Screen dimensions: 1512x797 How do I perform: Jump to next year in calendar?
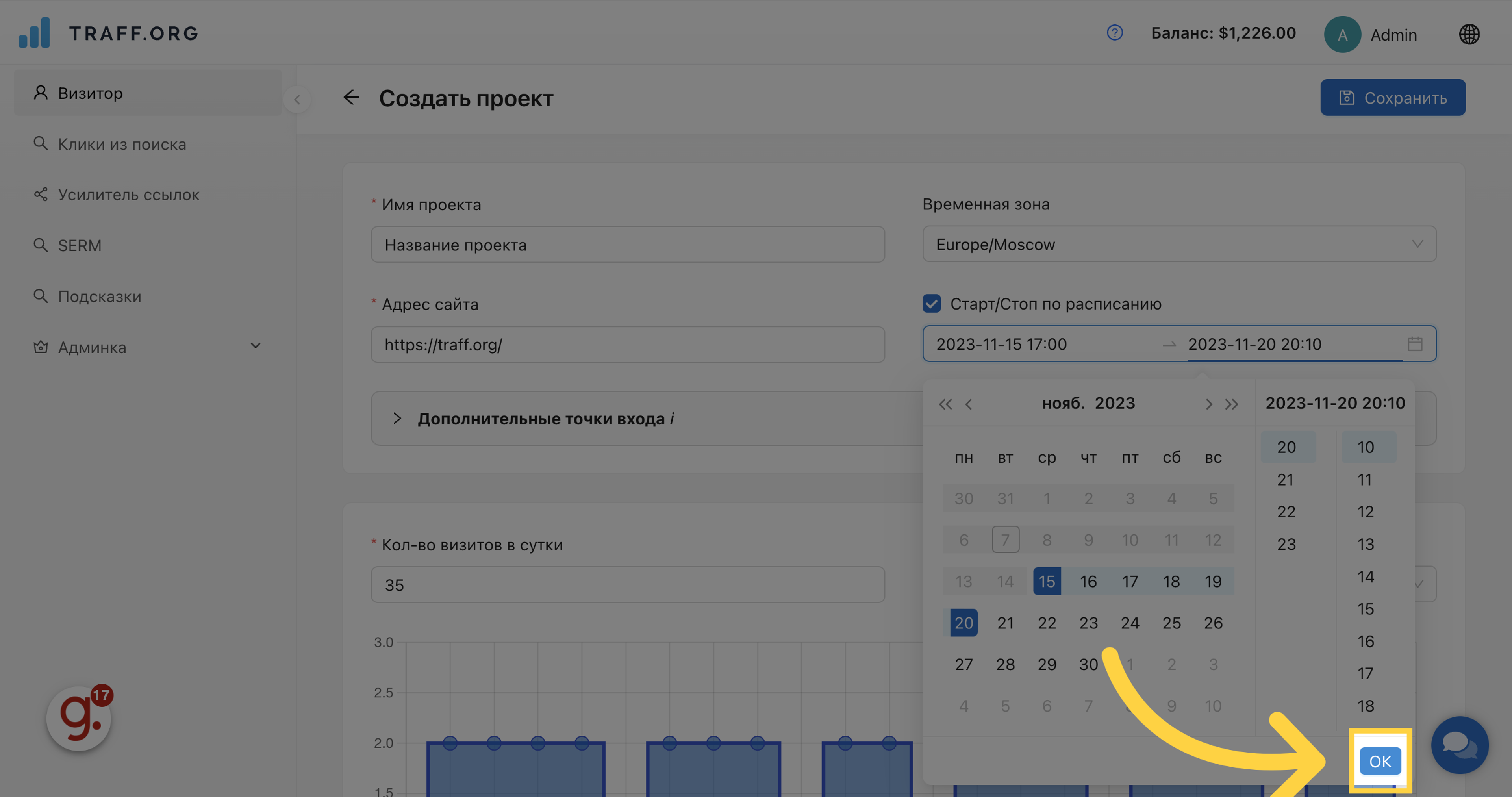(x=1231, y=404)
